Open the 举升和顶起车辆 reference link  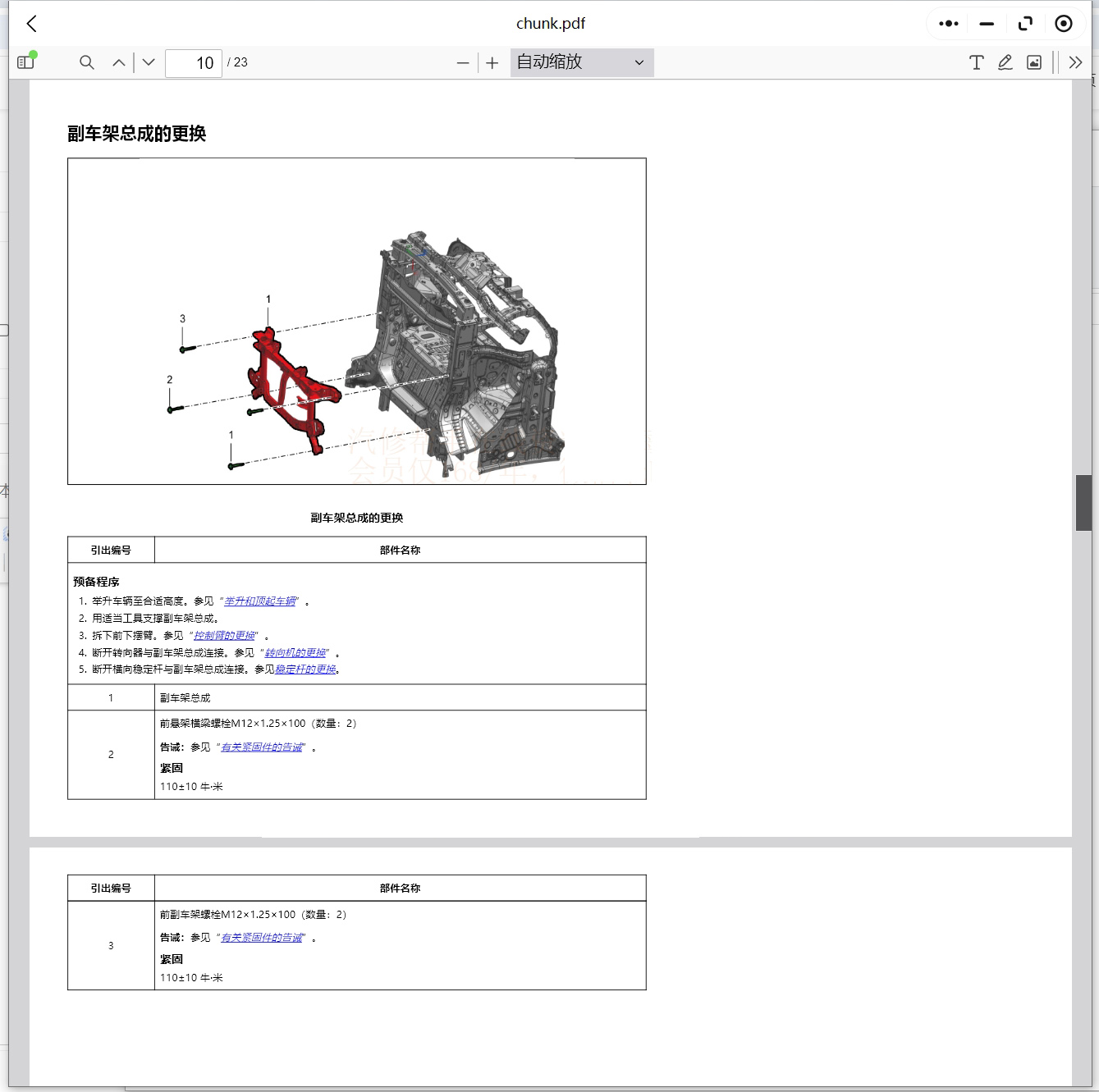pyautogui.click(x=262, y=601)
